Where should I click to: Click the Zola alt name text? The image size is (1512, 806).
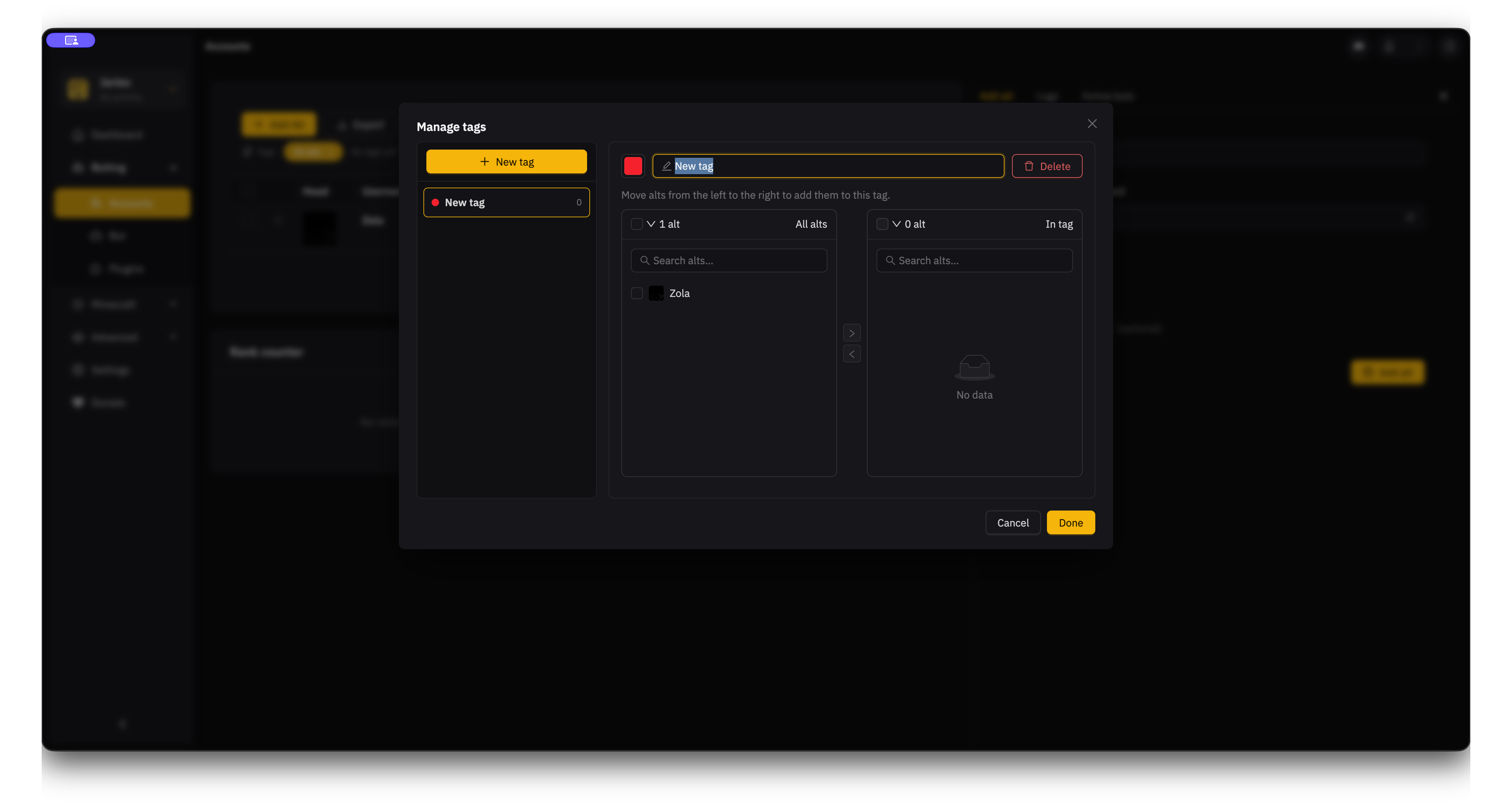(x=679, y=294)
